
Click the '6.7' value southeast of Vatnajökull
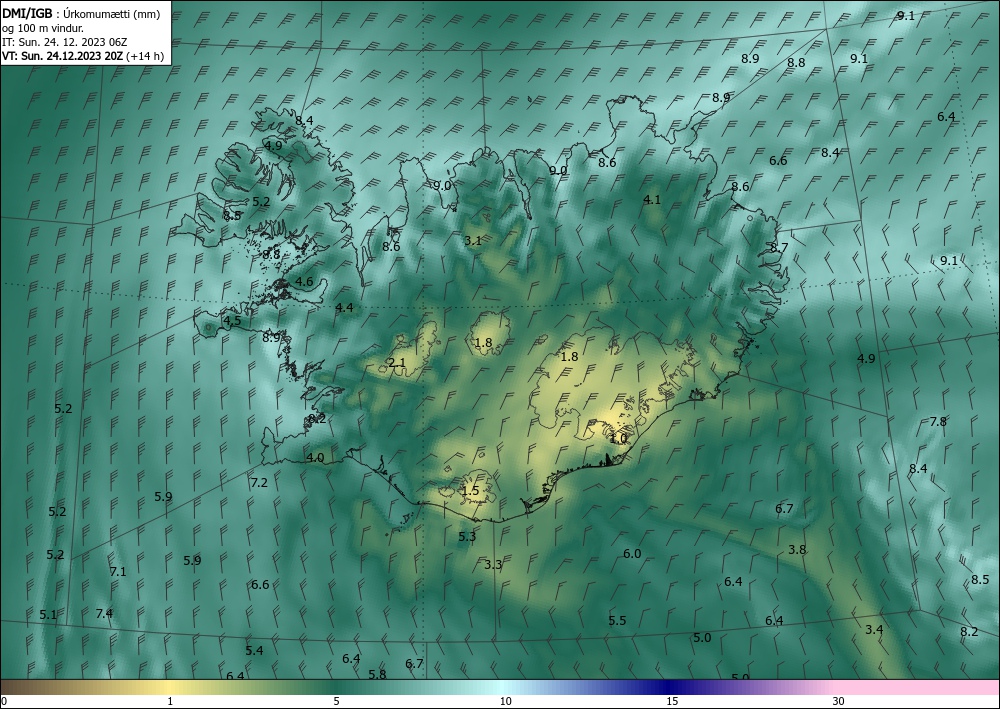click(784, 508)
